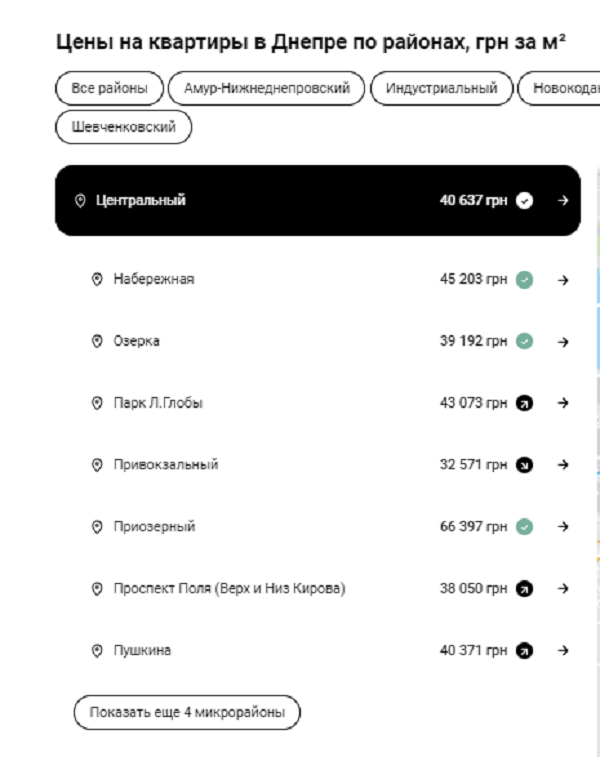
Task: Click the trend badge next to Пушкина price
Action: pyautogui.click(x=524, y=651)
